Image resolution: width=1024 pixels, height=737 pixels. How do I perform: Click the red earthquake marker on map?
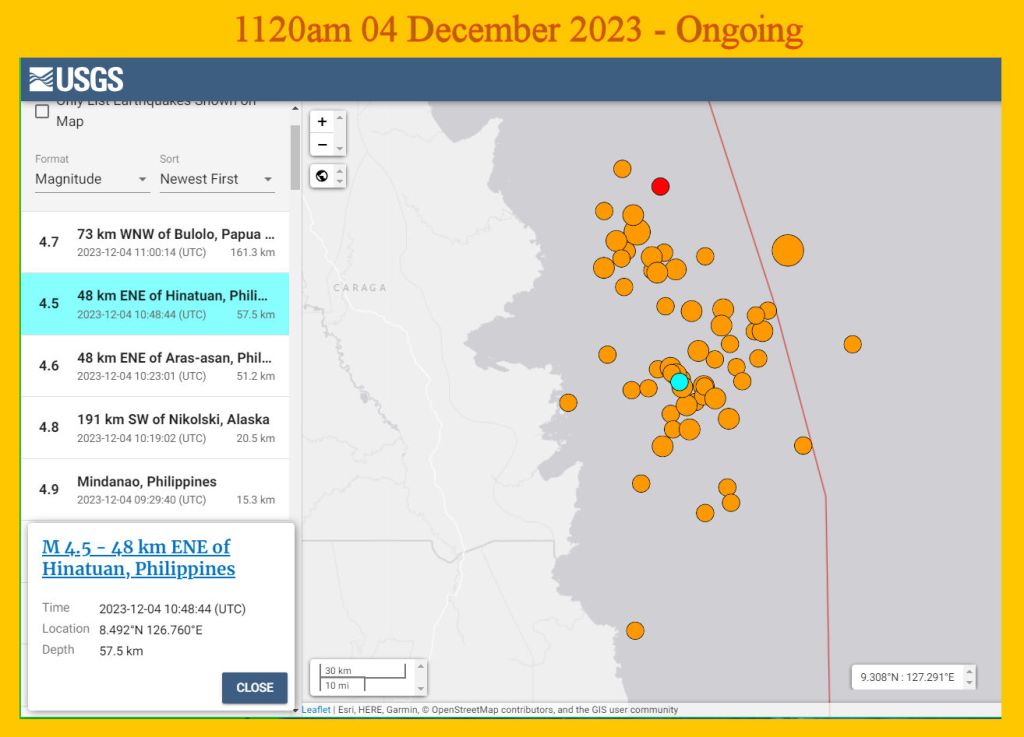660,186
